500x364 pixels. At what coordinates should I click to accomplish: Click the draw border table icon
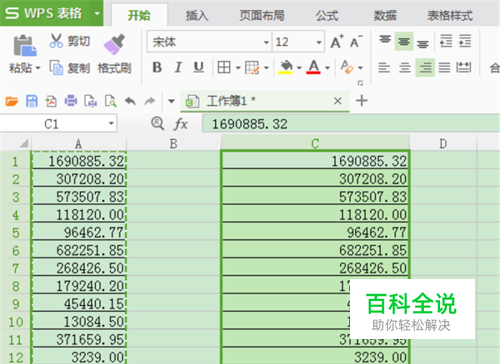coord(252,68)
